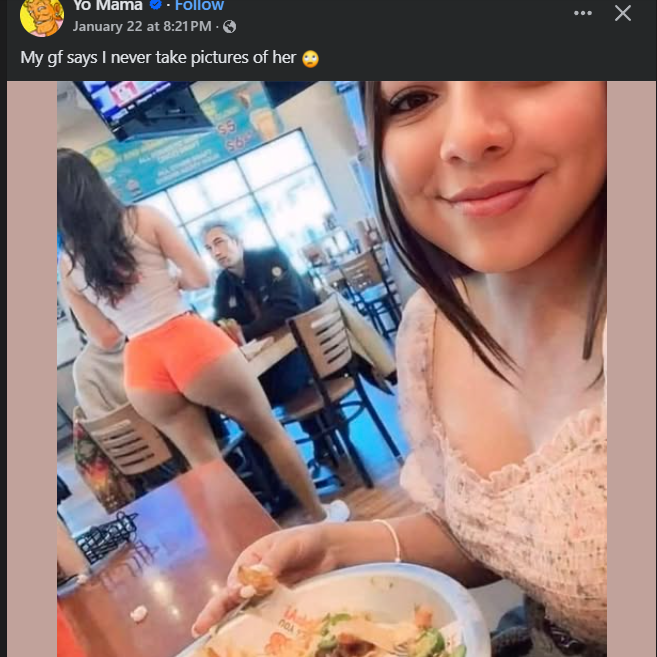The image size is (657, 657).
Task: Click the orange shorts in the photo
Action: (x=176, y=354)
